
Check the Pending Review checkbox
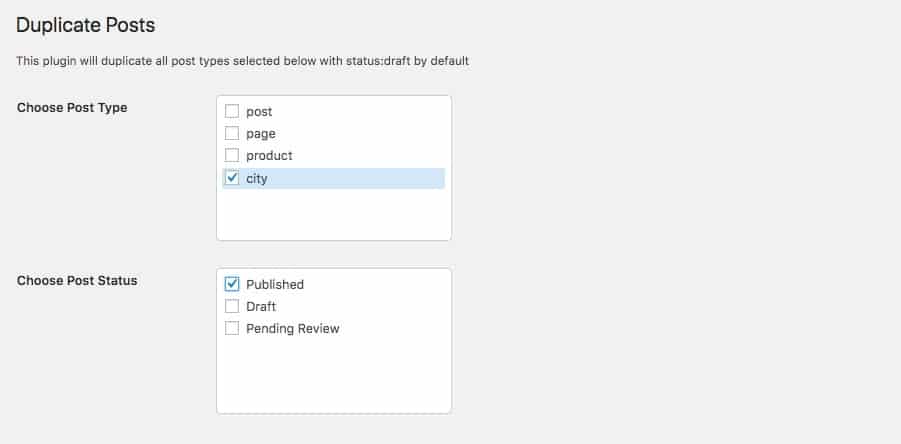coord(232,329)
